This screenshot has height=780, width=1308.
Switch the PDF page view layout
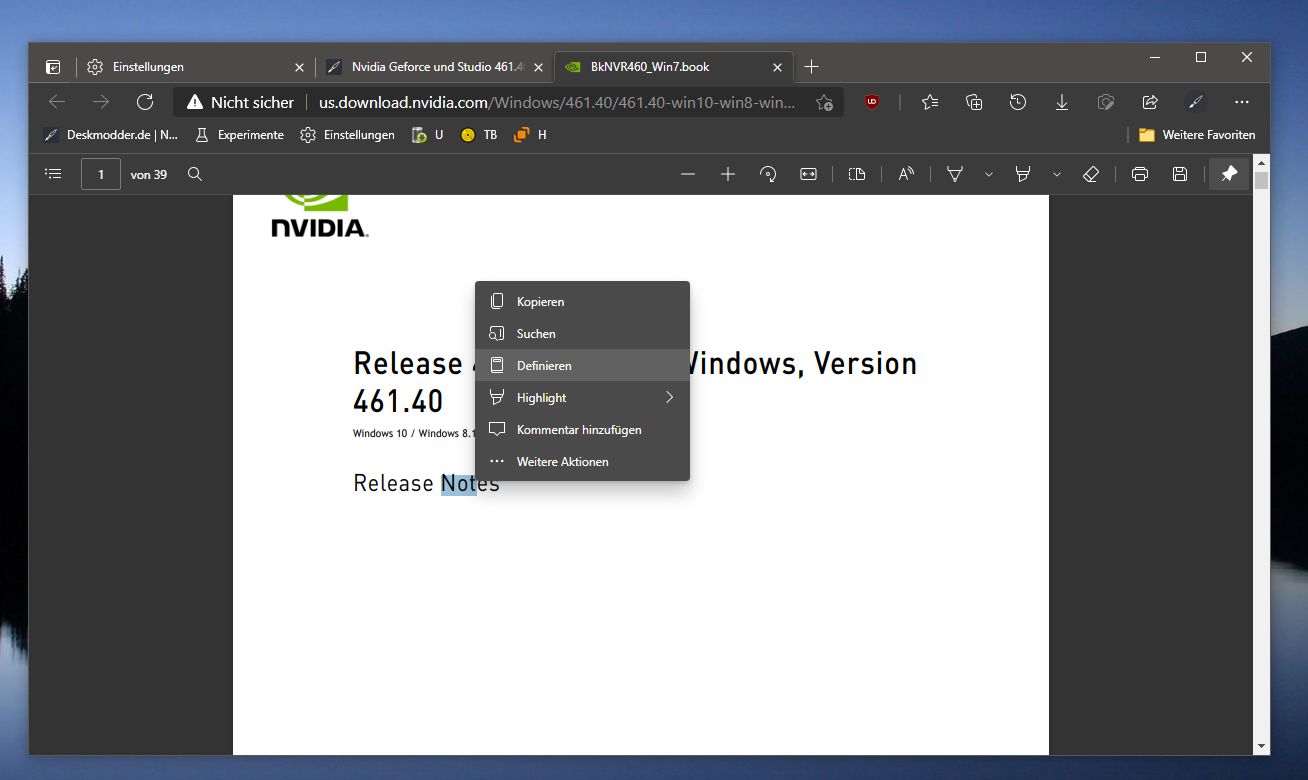pos(857,174)
